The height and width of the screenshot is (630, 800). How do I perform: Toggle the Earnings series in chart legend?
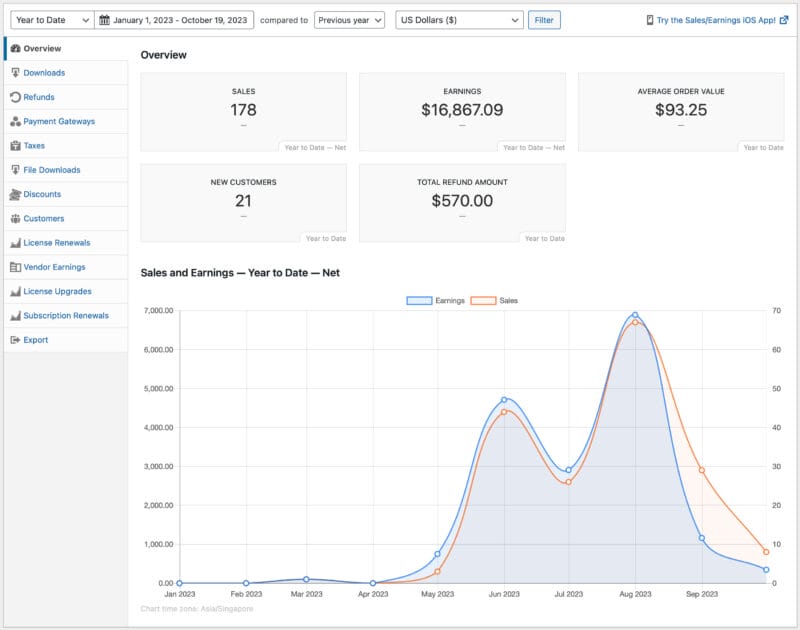[x=435, y=300]
